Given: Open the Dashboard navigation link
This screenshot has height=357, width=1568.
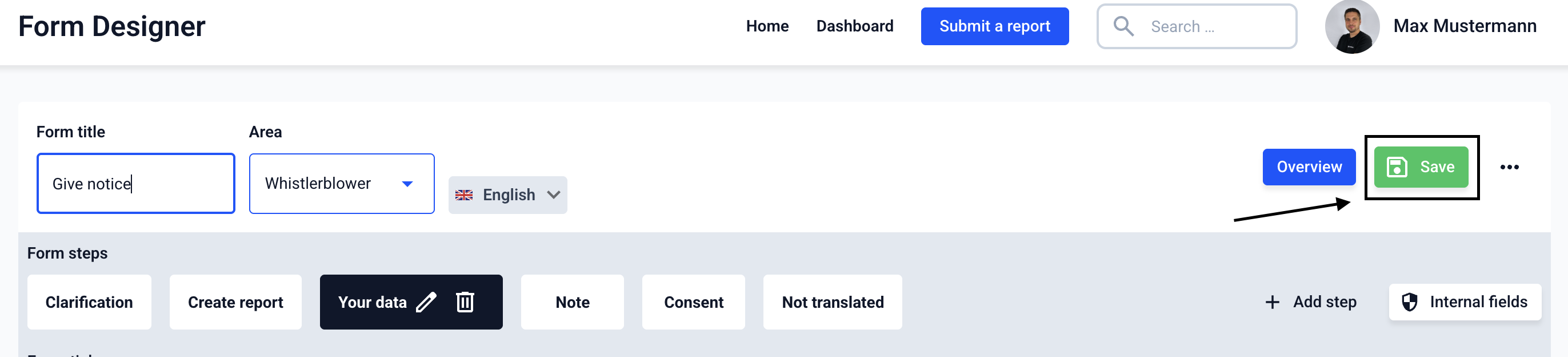Looking at the screenshot, I should 855,26.
